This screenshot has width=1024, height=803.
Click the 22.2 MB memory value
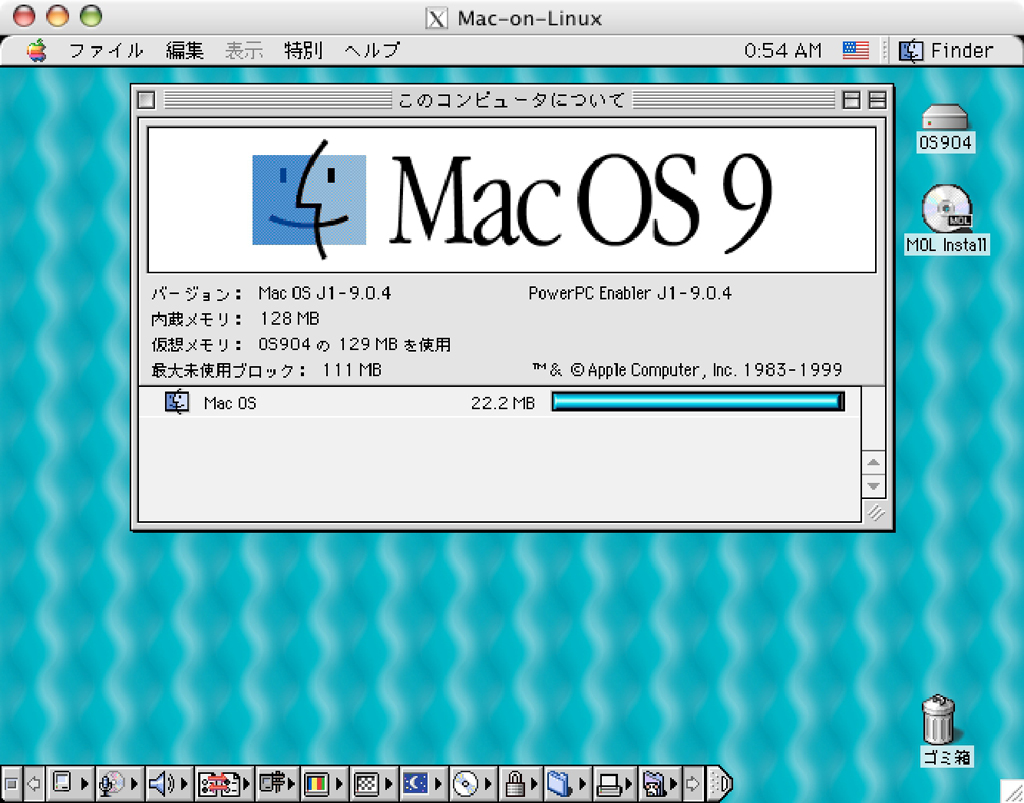click(x=503, y=403)
